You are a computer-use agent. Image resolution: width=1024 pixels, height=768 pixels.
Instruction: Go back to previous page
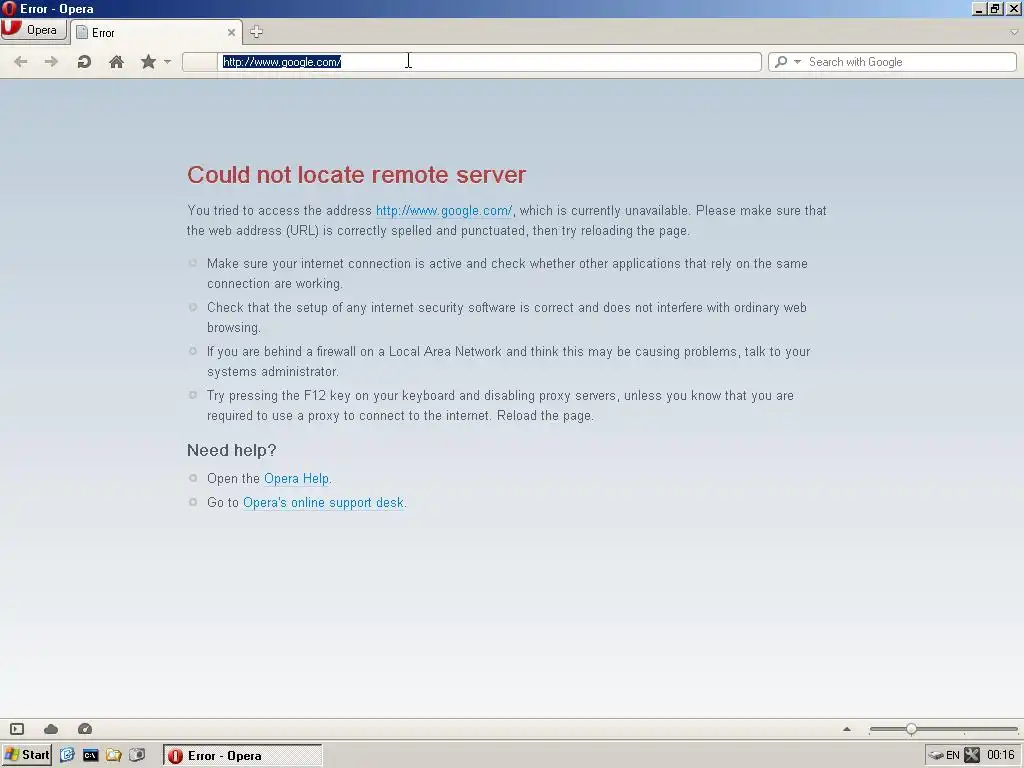pyautogui.click(x=21, y=62)
